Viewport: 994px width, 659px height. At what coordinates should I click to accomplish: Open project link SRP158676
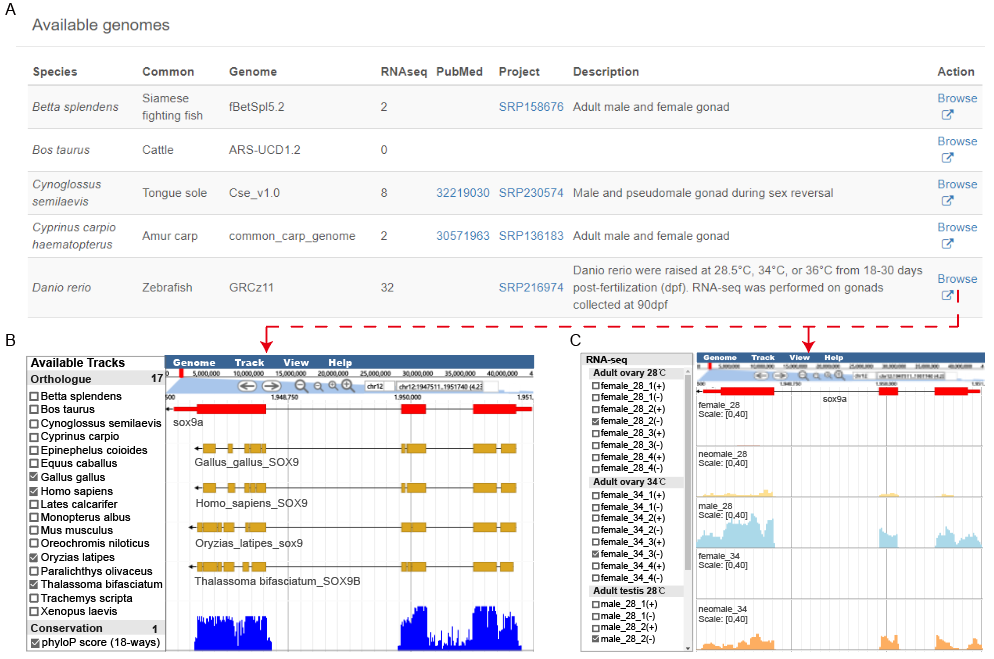tap(531, 107)
